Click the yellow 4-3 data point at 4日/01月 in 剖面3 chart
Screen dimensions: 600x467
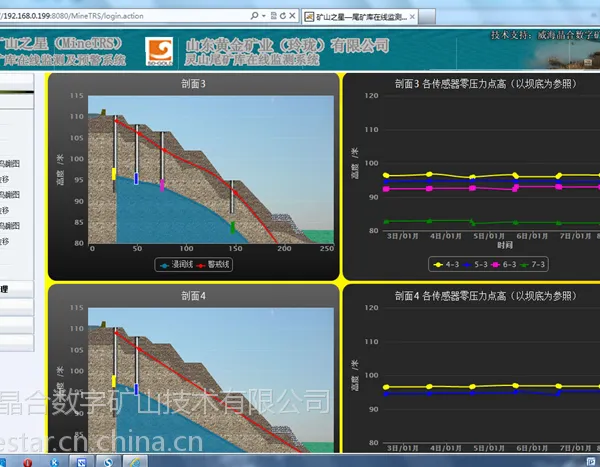point(429,174)
